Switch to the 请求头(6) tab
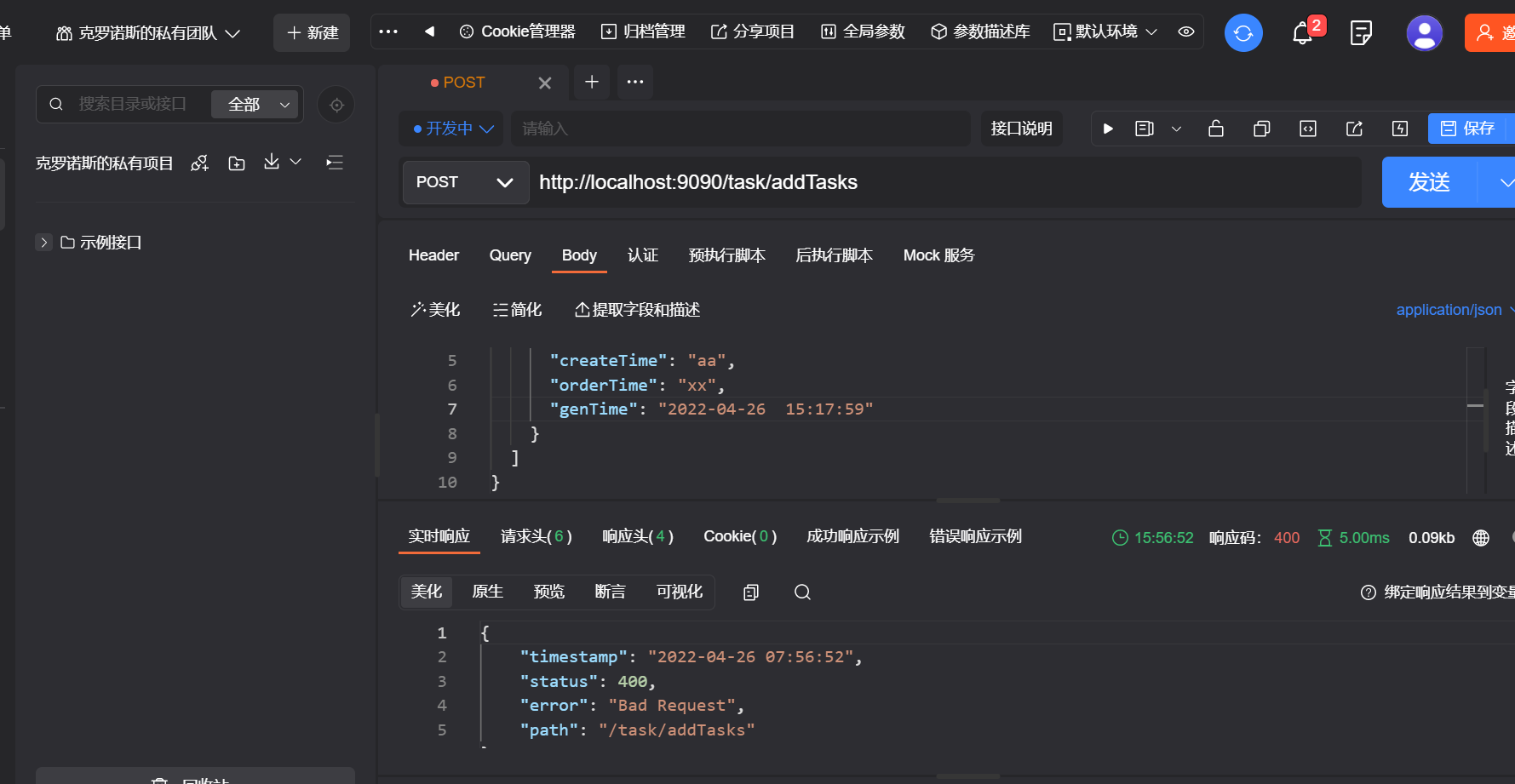This screenshot has height=784, width=1515. (537, 536)
